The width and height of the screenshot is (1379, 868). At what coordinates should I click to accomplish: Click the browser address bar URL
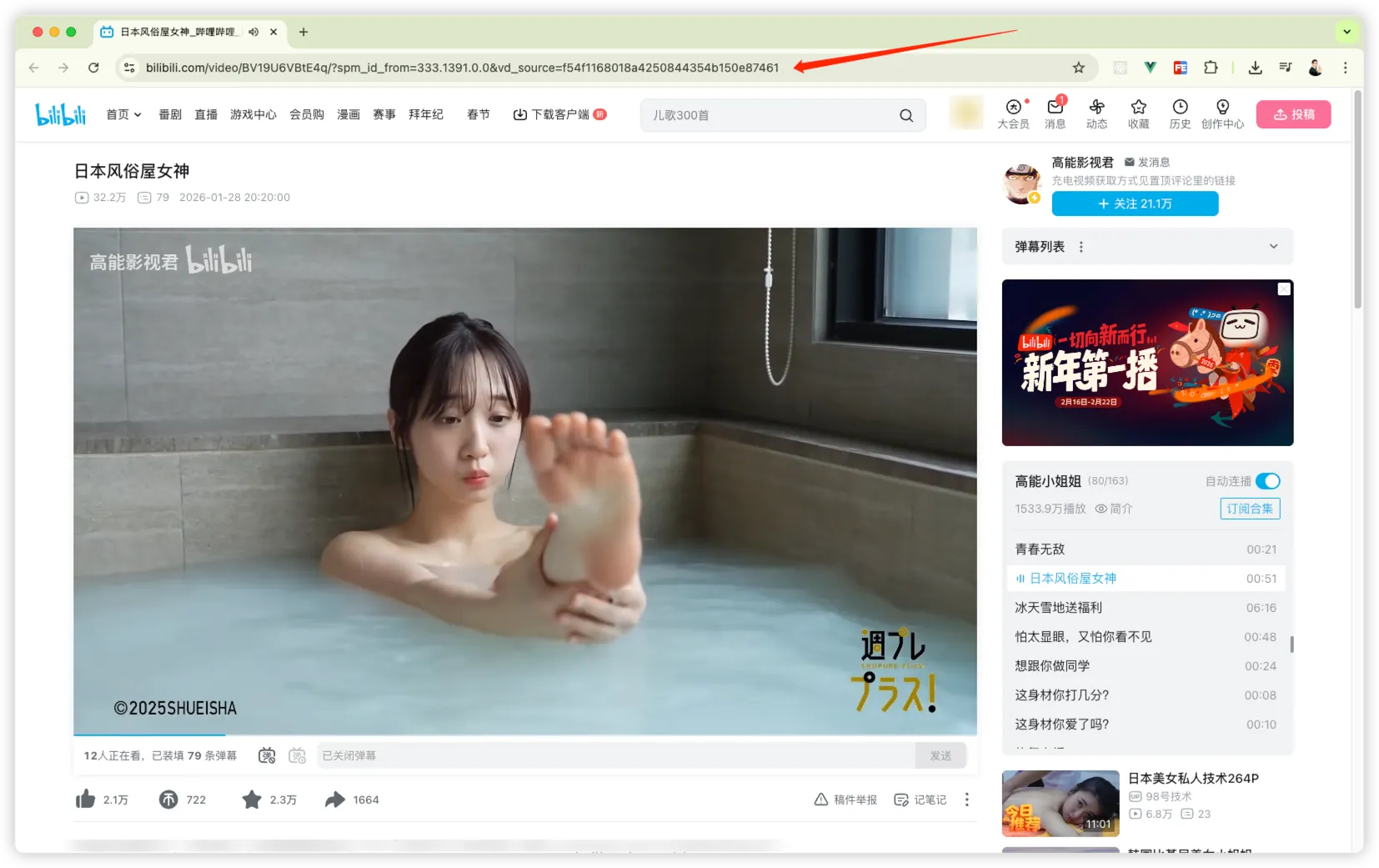(462, 68)
